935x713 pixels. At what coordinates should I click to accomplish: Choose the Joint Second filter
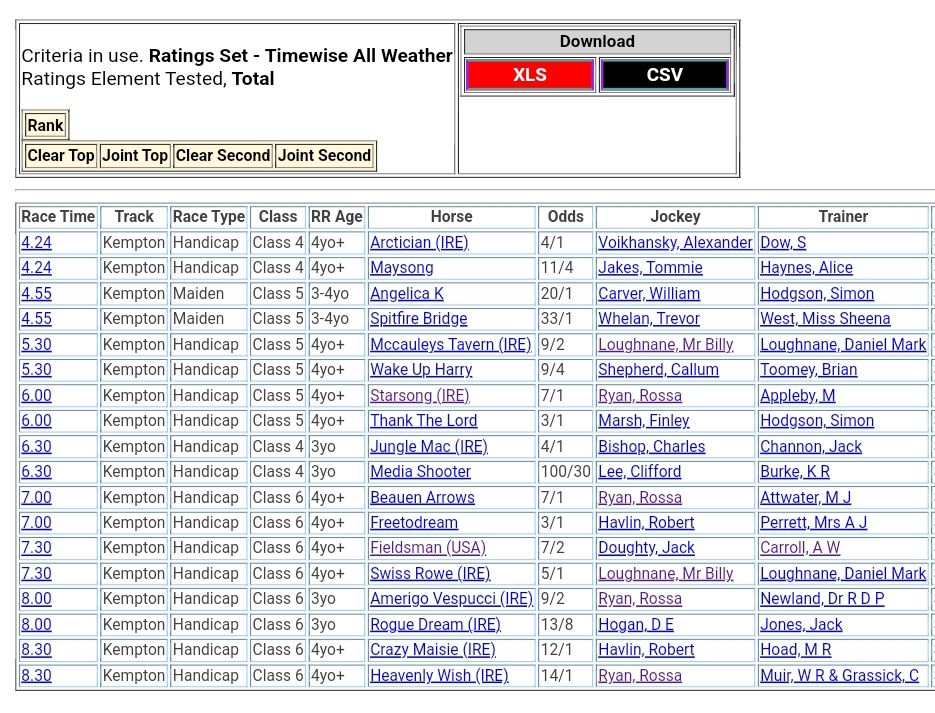(324, 156)
